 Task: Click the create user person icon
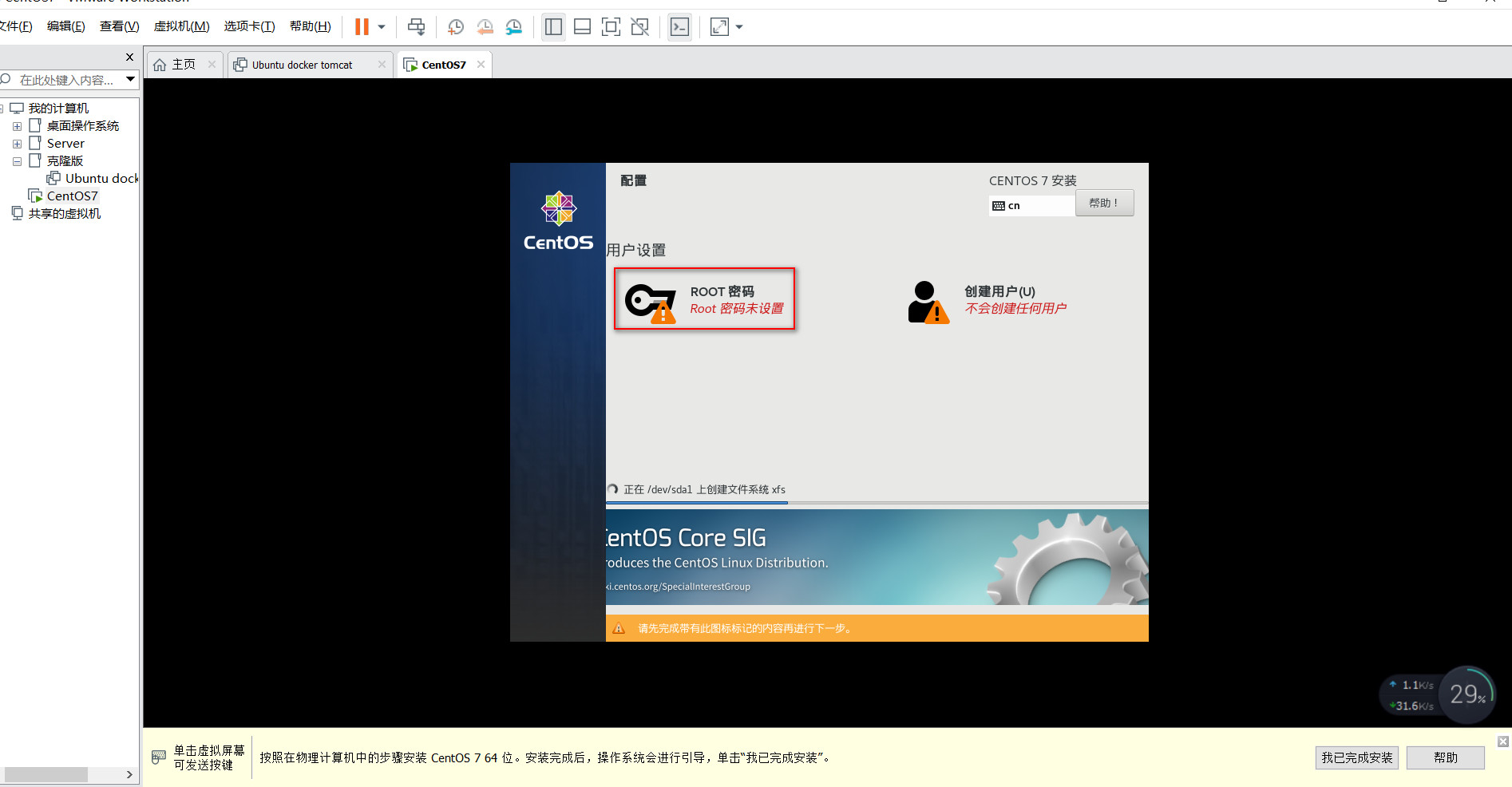click(928, 302)
